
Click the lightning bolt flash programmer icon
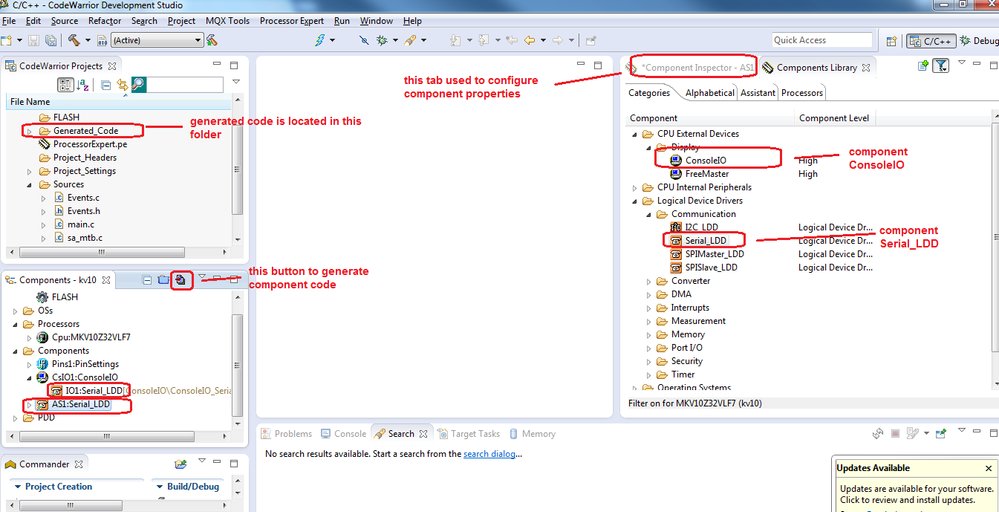click(322, 40)
